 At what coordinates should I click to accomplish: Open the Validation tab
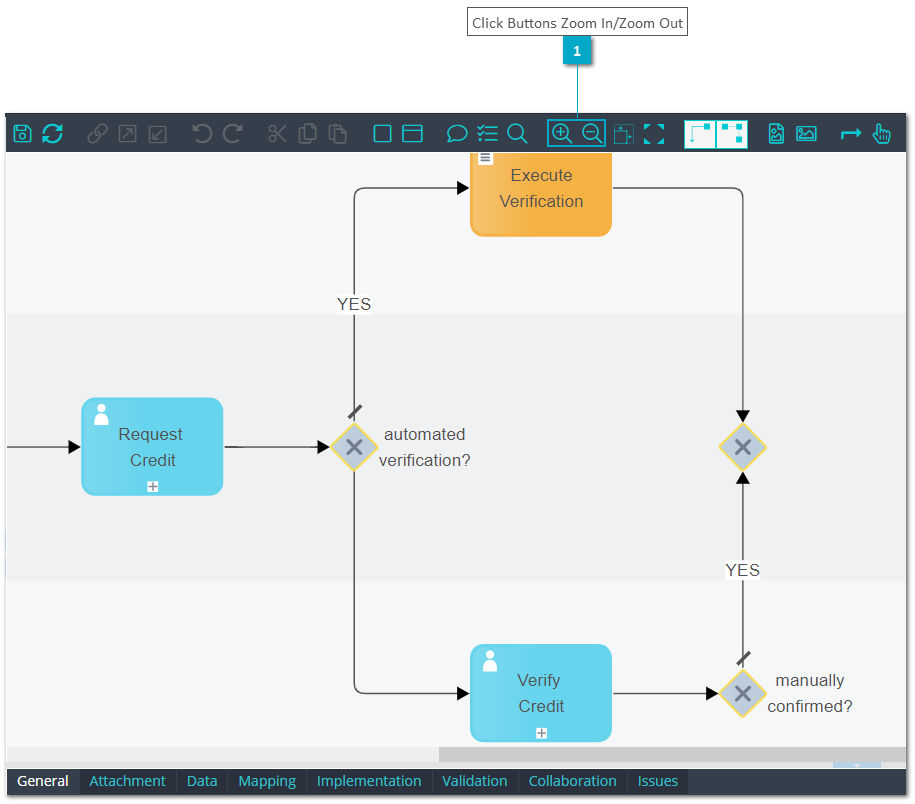click(x=474, y=781)
